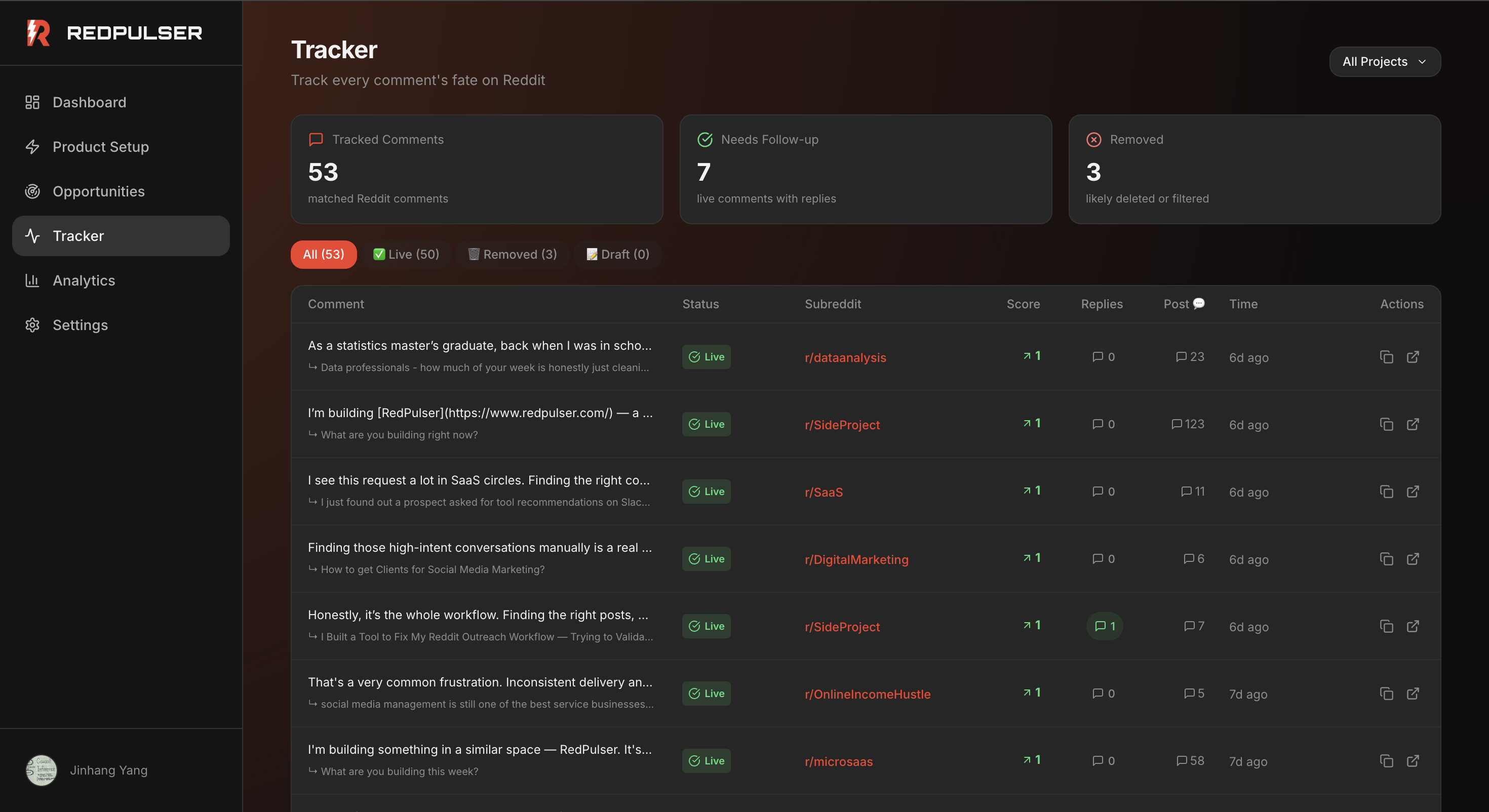Click the Needs Follow-up stat card
The height and width of the screenshot is (812, 1489).
point(866,169)
